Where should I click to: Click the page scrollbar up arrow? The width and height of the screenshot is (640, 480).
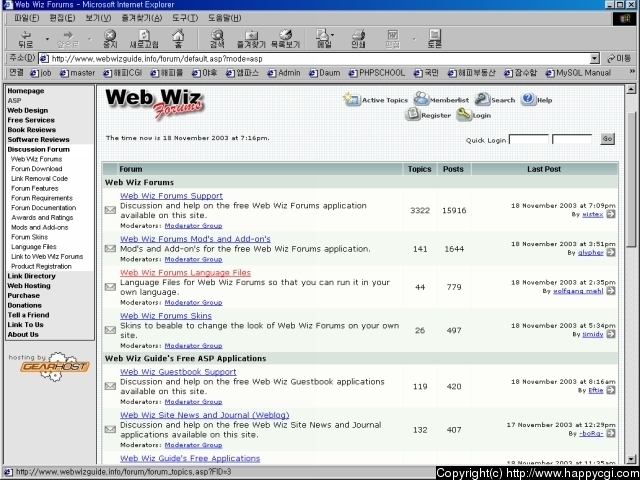coord(631,89)
